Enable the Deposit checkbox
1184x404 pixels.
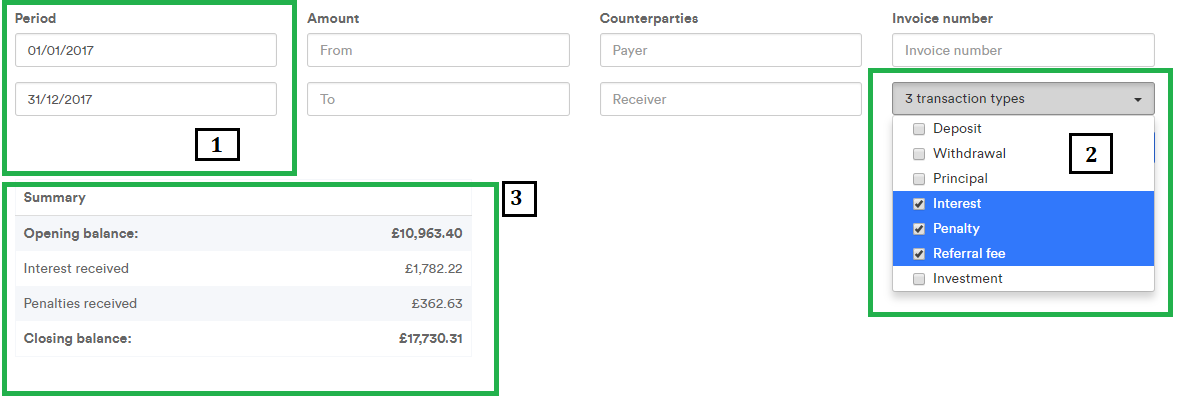click(x=919, y=129)
